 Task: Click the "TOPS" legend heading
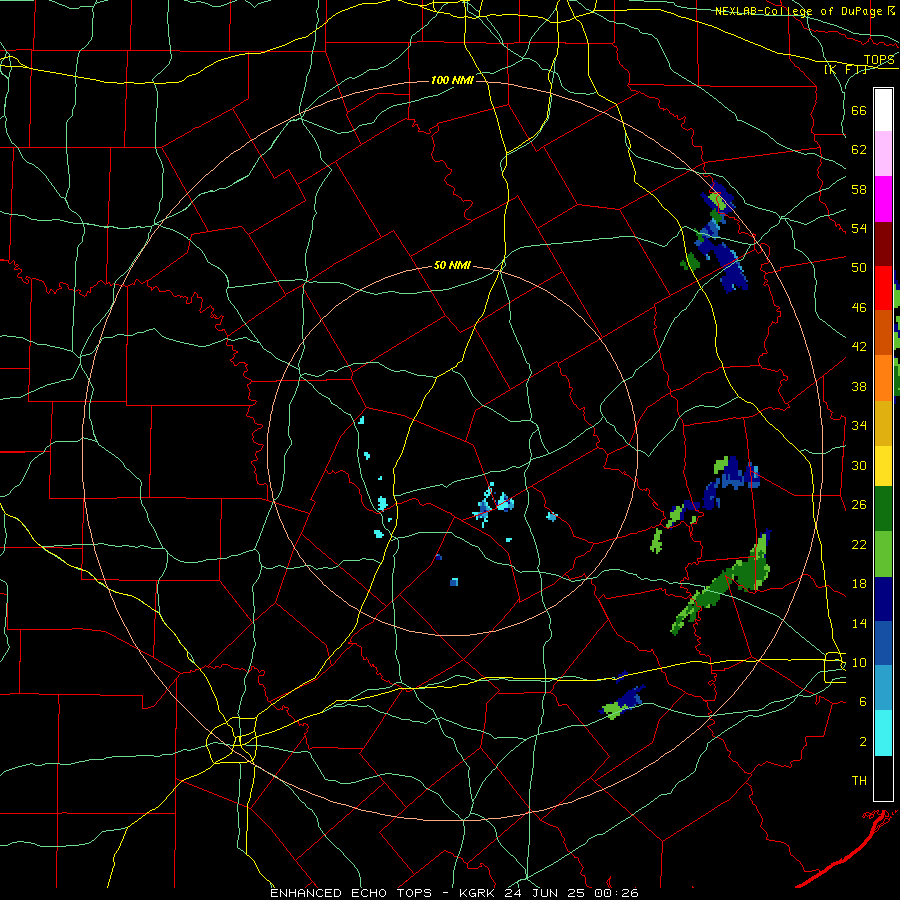879,60
